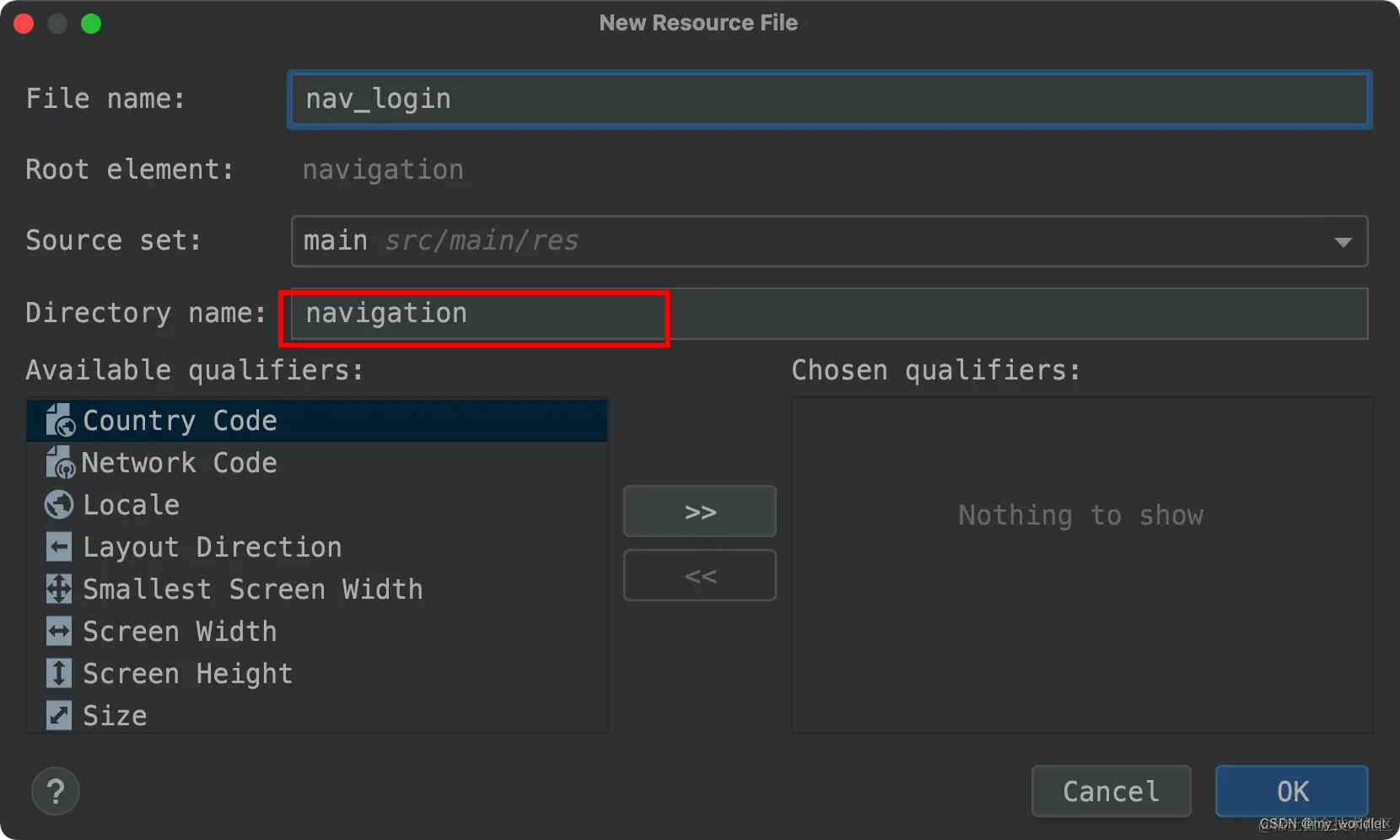The width and height of the screenshot is (1400, 840).
Task: Select the Layout Direction qualifier label
Action: pyautogui.click(x=212, y=547)
